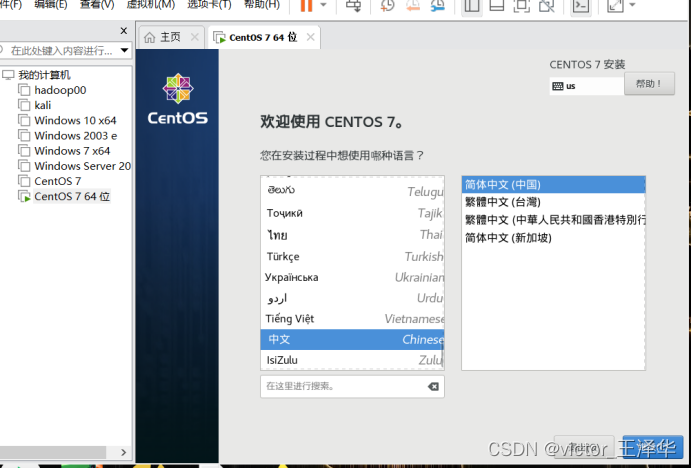692x468 pixels.
Task: Choose Tajik in the language list
Action: [x=352, y=213]
